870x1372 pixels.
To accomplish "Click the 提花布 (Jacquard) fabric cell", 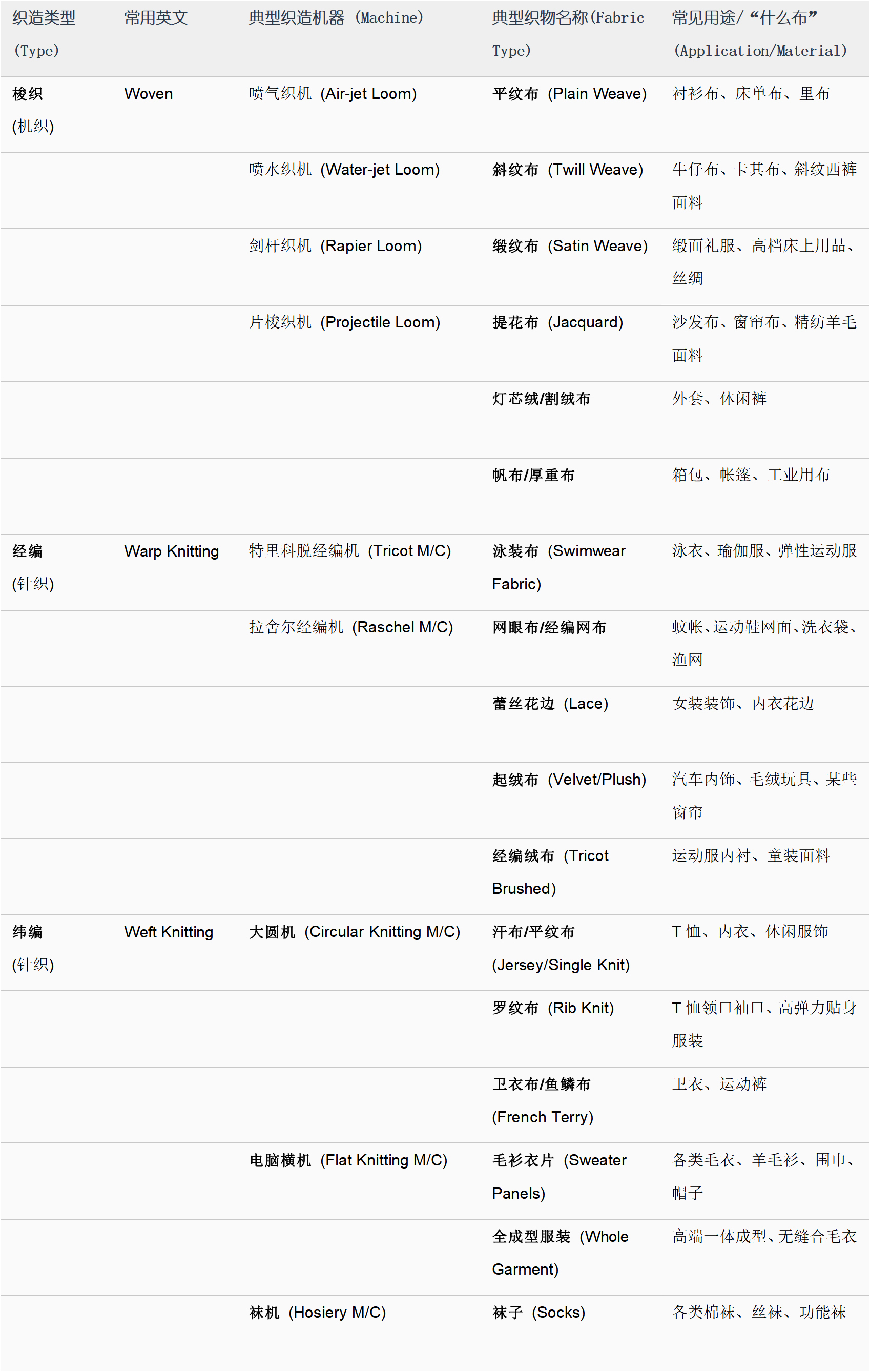I will [x=557, y=322].
